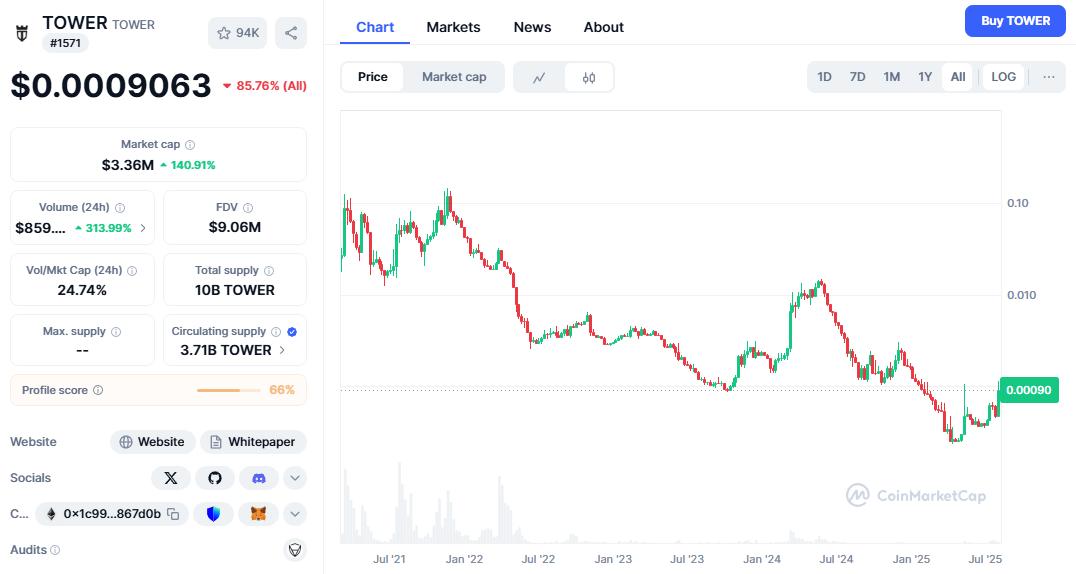This screenshot has width=1076, height=574.
Task: Set chart range to All
Action: tap(958, 77)
